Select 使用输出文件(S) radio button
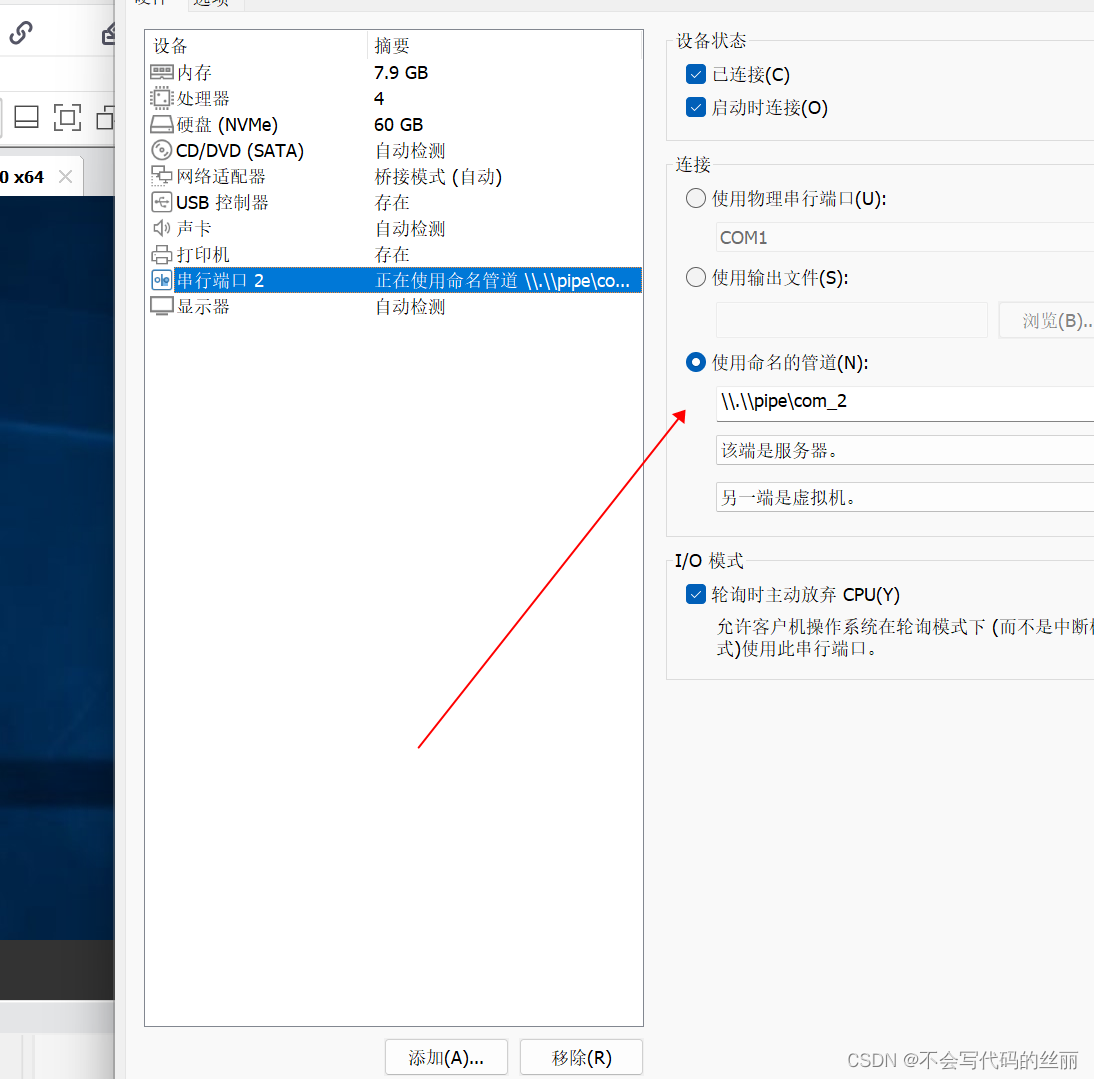The height and width of the screenshot is (1079, 1094). 696,278
